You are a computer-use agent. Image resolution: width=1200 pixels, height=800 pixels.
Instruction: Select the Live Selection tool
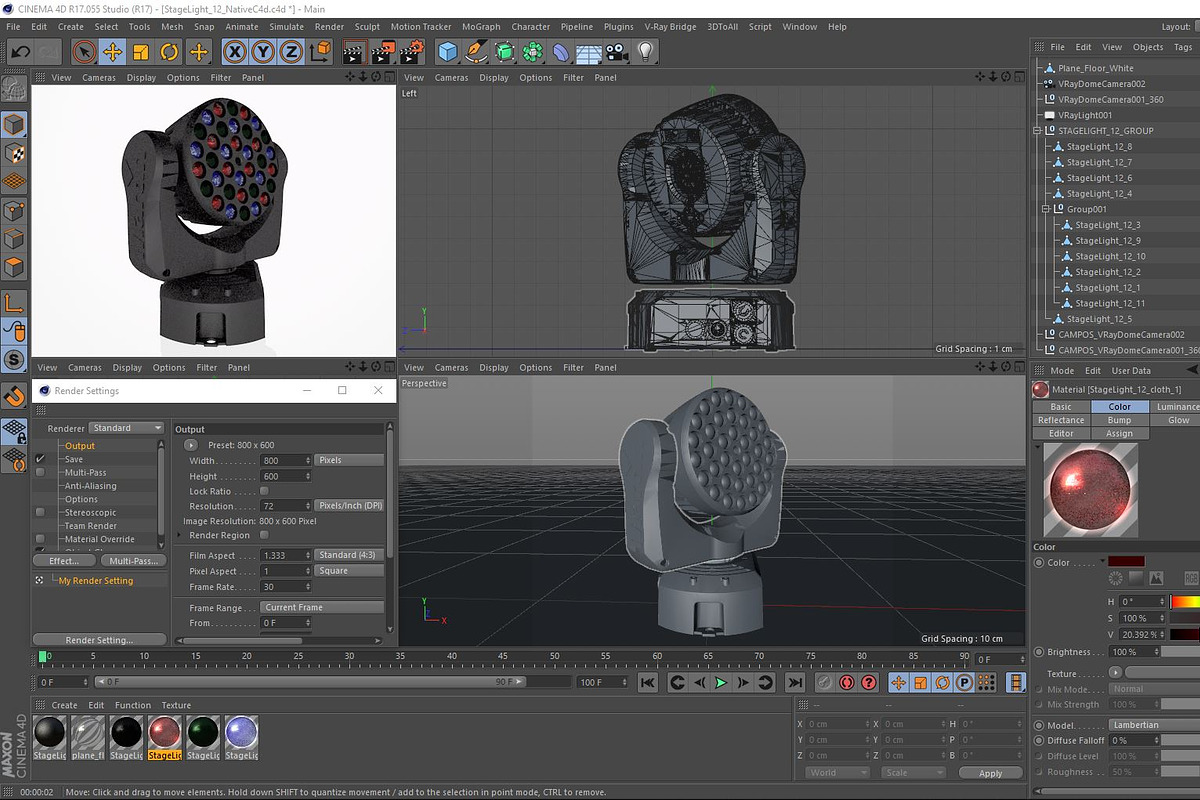(84, 51)
